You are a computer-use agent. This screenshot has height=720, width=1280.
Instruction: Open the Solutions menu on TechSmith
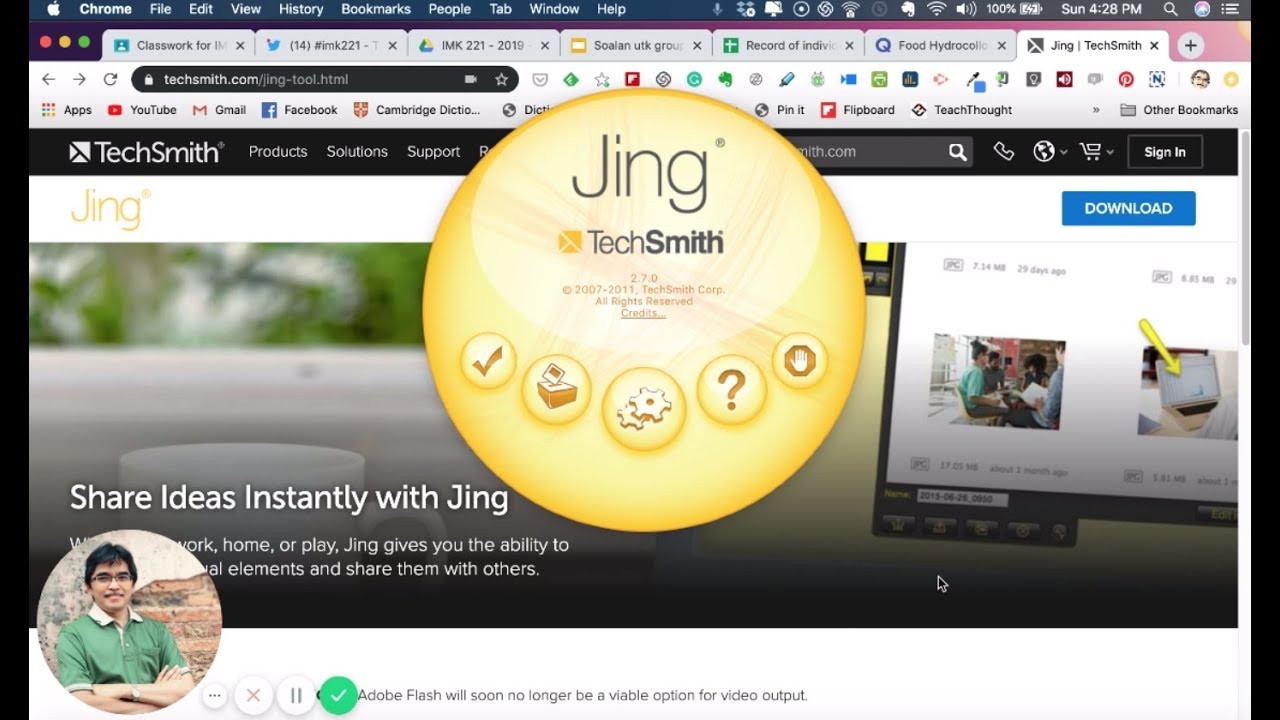tap(357, 152)
